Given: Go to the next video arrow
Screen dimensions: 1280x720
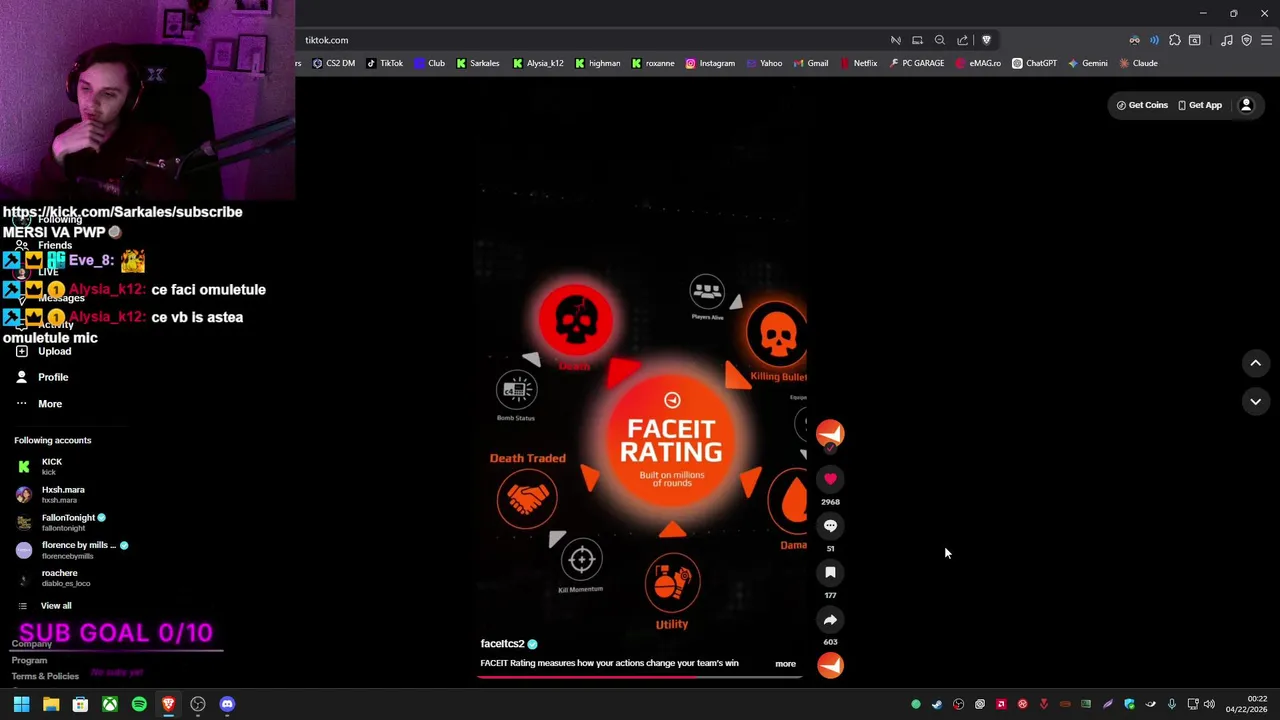Looking at the screenshot, I should point(1256,401).
